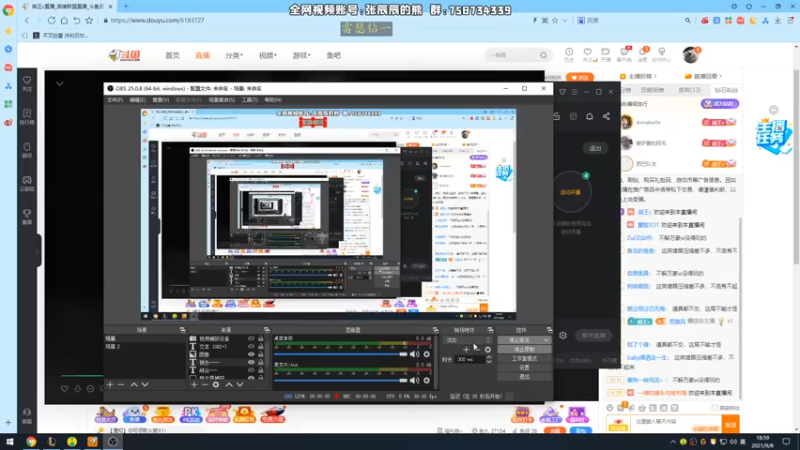The height and width of the screenshot is (450, 800).
Task: Click the PK activity icon below player
Action: coord(190,414)
